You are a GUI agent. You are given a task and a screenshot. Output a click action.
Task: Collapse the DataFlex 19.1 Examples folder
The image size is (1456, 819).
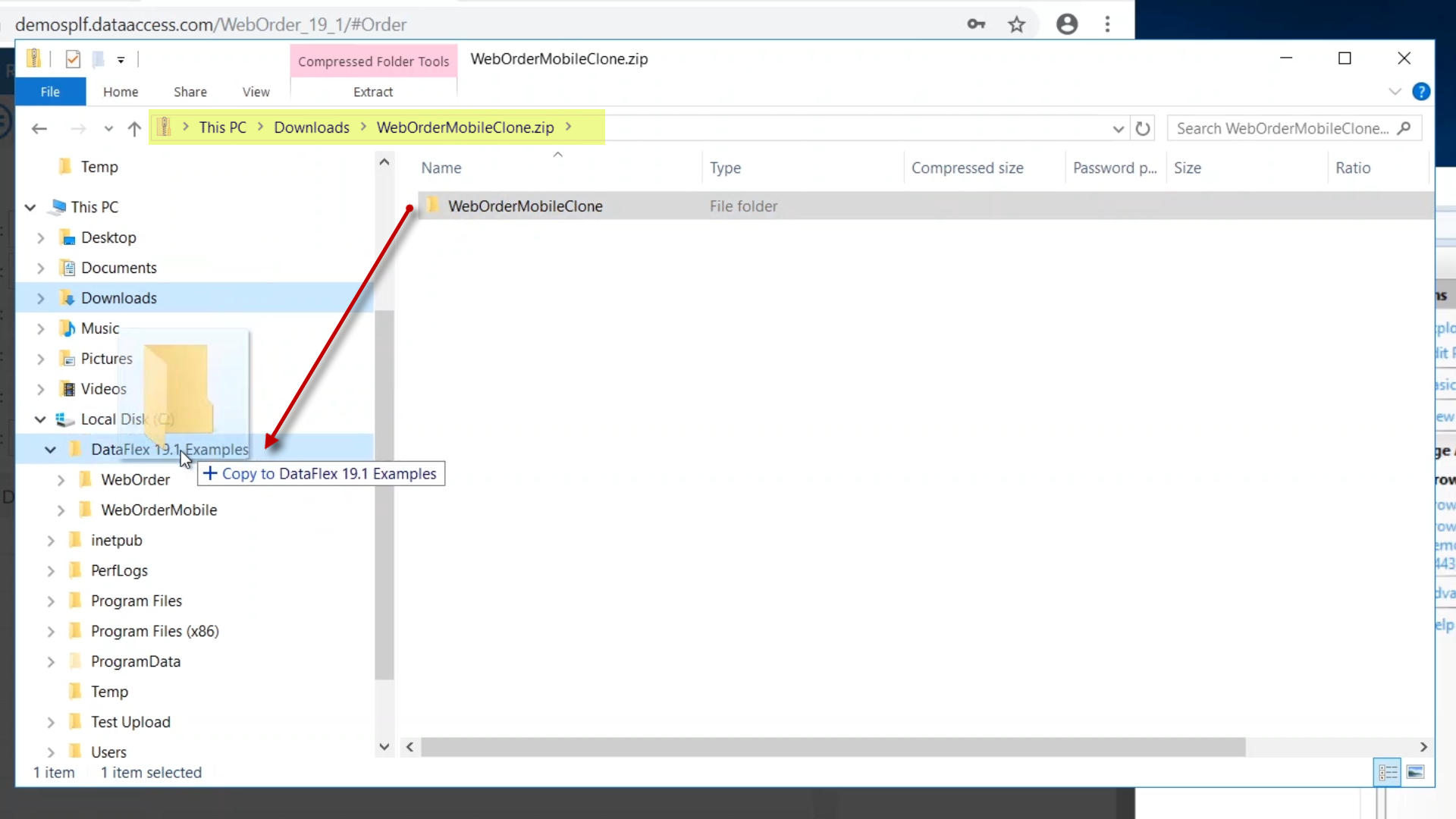tap(50, 450)
